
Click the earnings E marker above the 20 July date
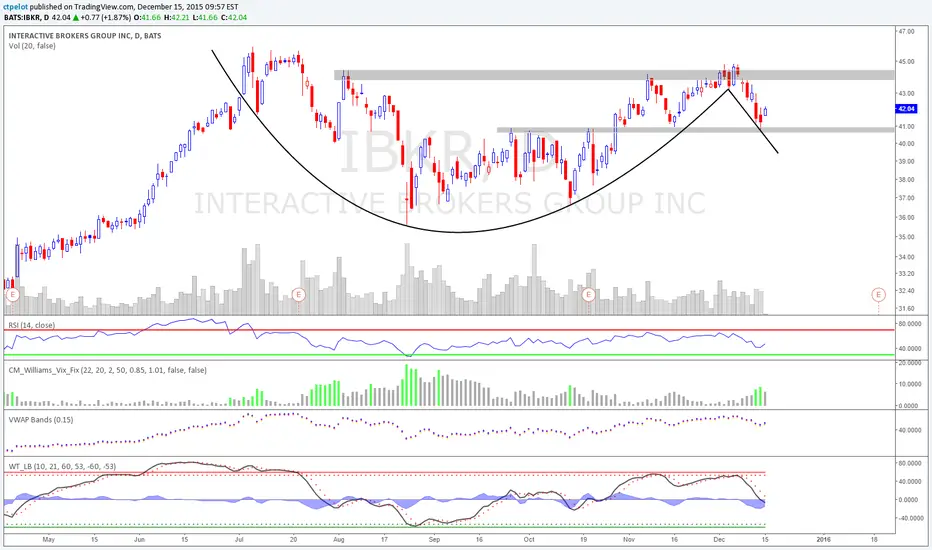298,294
